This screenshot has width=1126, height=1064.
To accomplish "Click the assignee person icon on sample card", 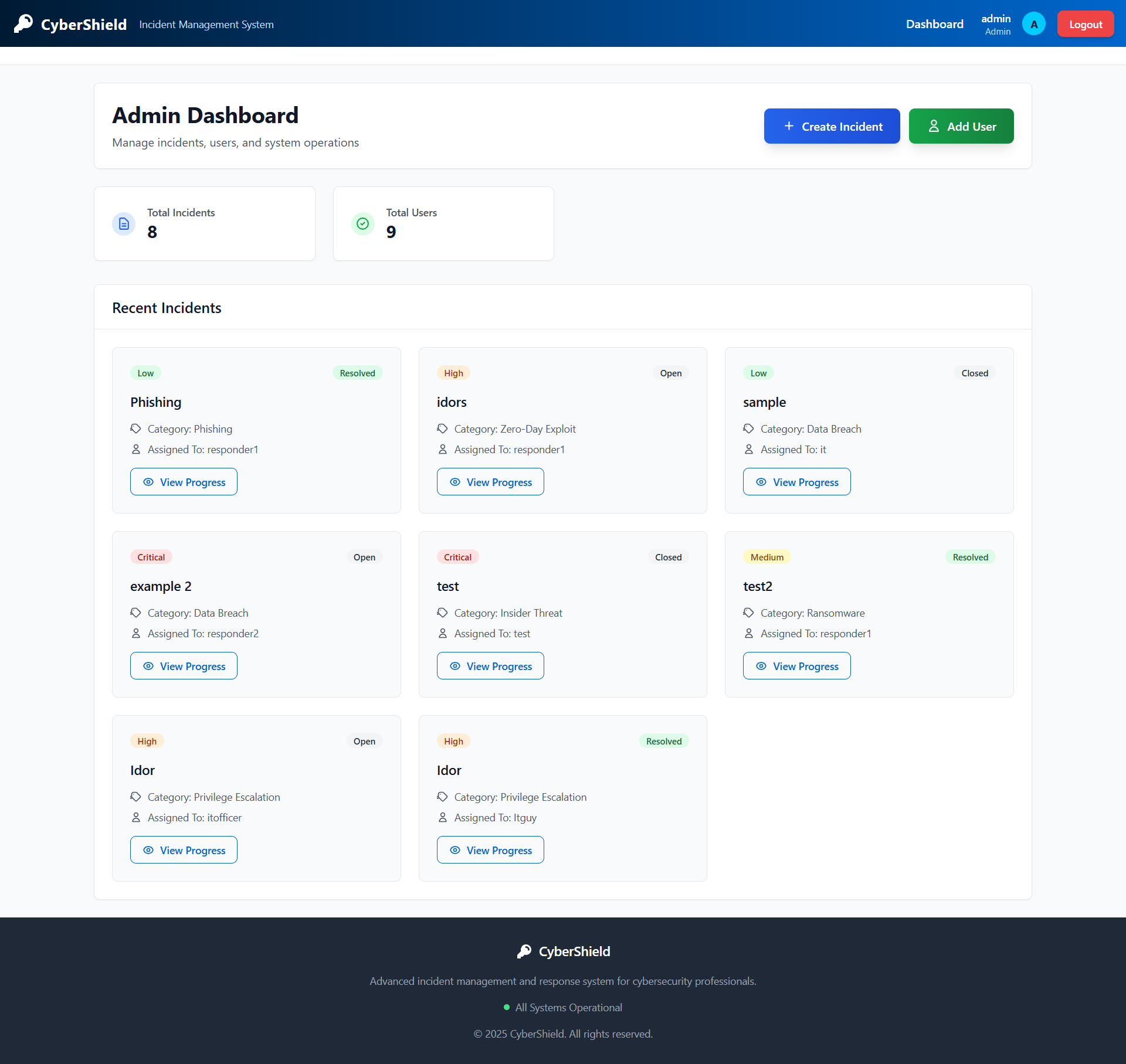I will pos(749,450).
